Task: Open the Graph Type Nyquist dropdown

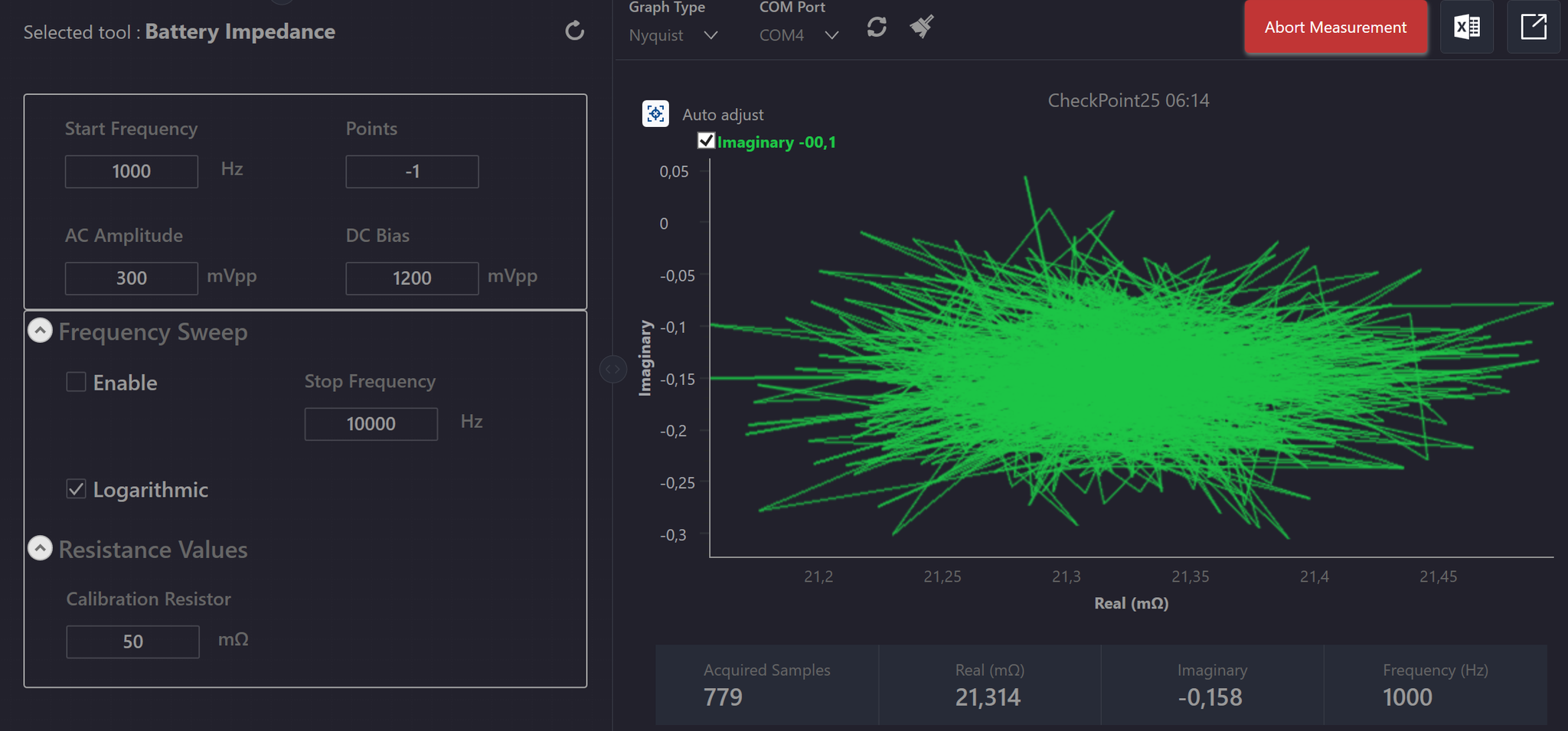Action: coord(674,35)
